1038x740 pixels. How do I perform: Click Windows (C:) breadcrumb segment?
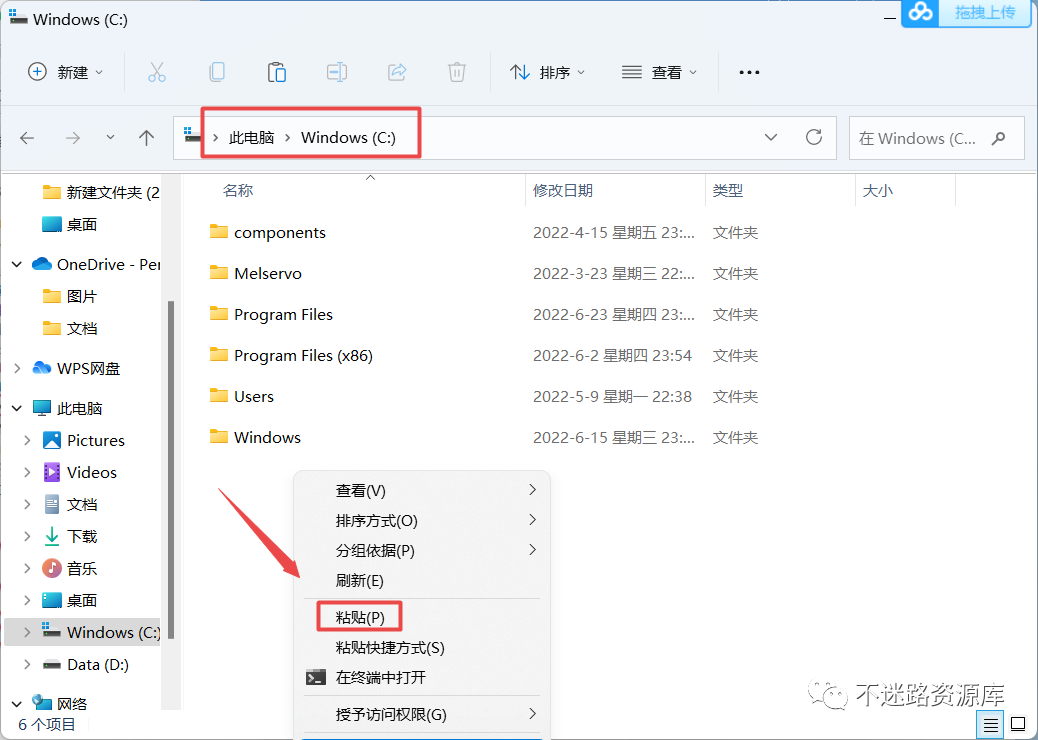point(348,138)
